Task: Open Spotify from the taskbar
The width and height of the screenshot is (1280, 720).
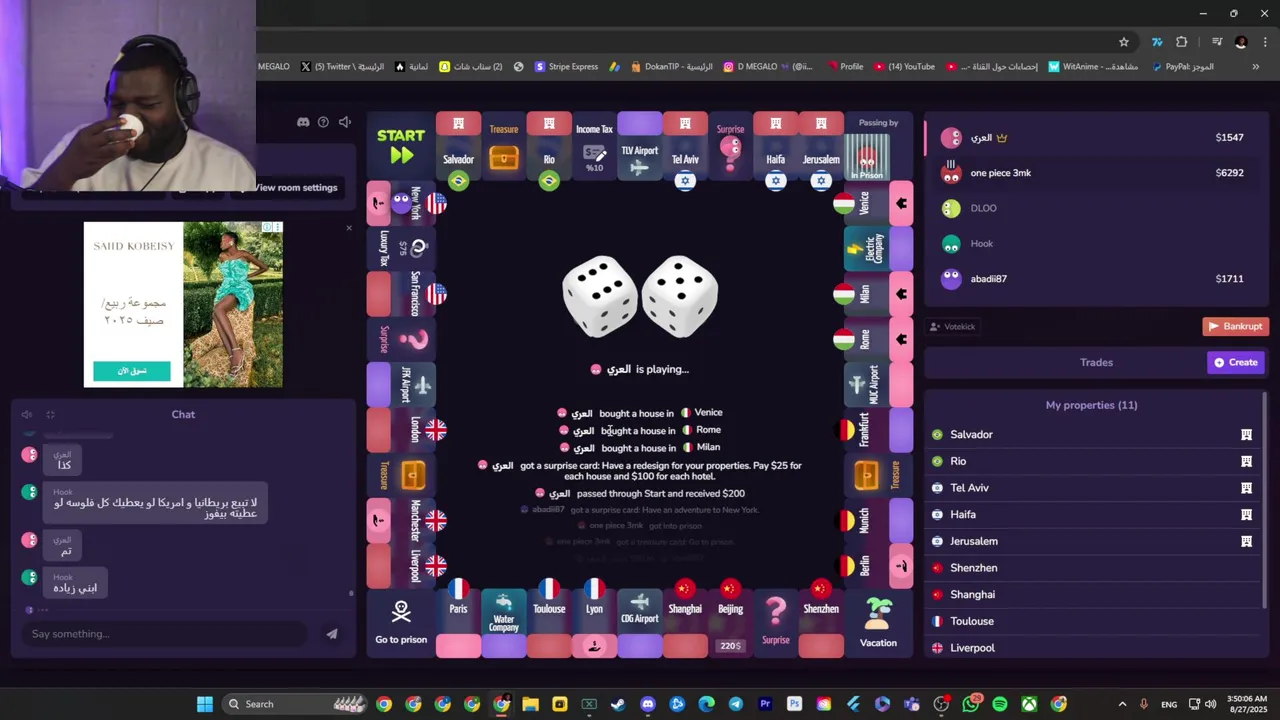Action: (1000, 704)
